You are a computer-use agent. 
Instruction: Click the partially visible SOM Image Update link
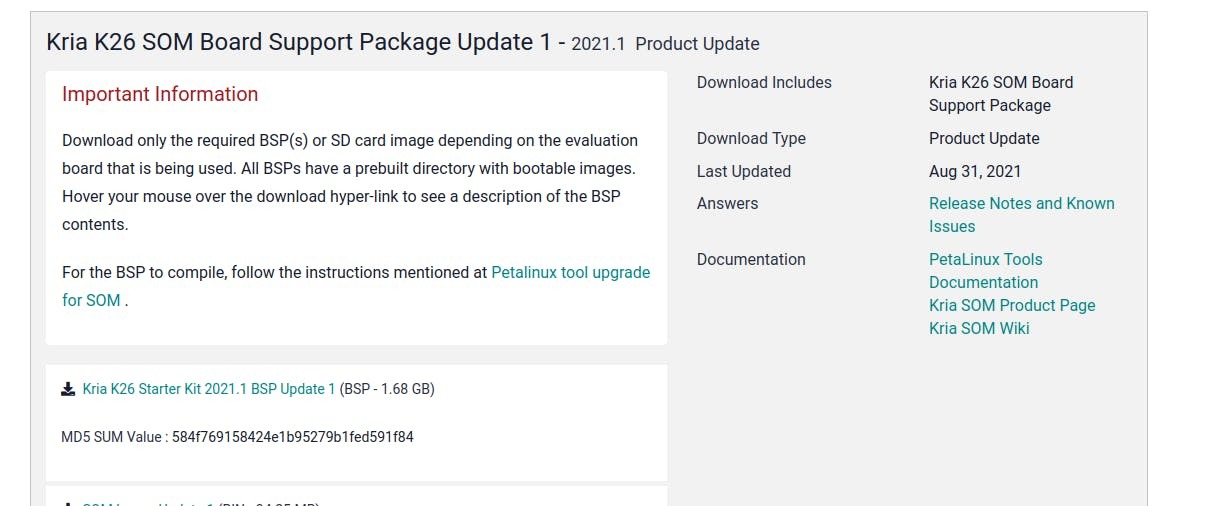(x=147, y=504)
